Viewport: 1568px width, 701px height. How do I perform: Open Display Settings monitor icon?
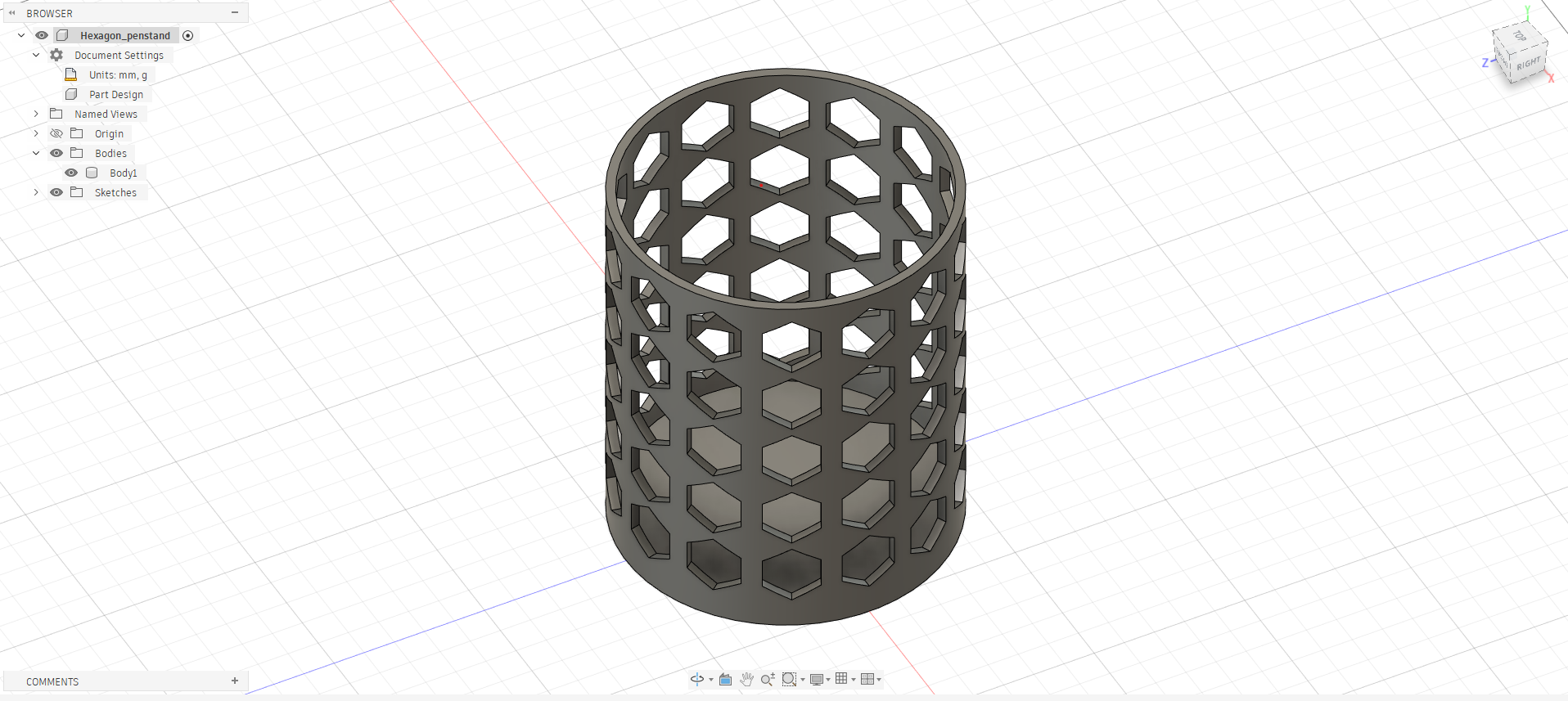(x=816, y=679)
